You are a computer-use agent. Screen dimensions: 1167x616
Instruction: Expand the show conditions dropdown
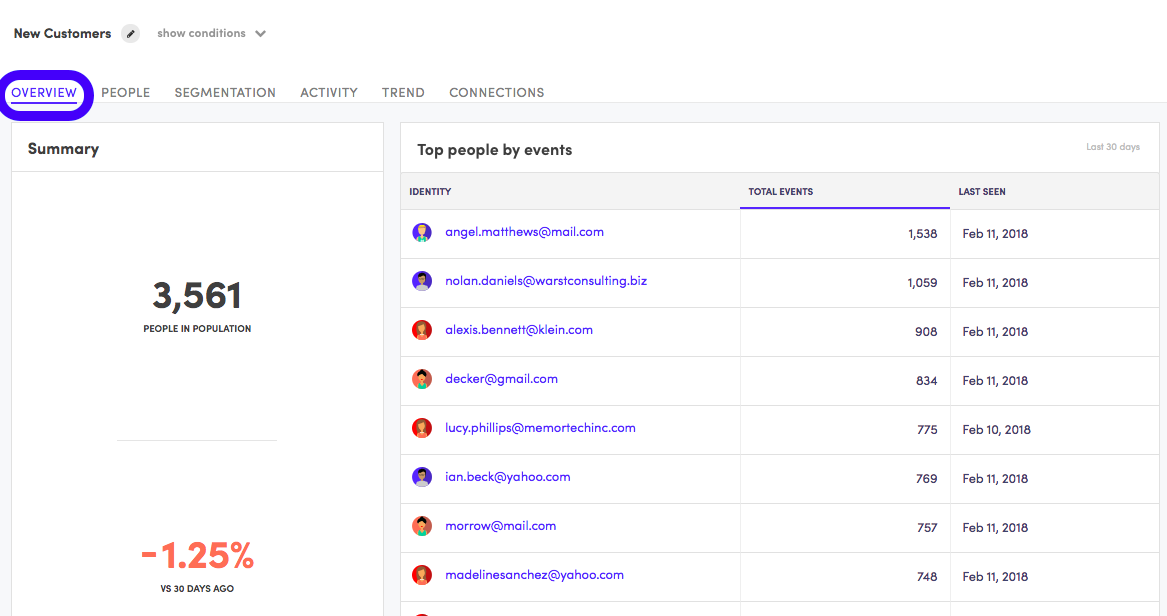[211, 33]
